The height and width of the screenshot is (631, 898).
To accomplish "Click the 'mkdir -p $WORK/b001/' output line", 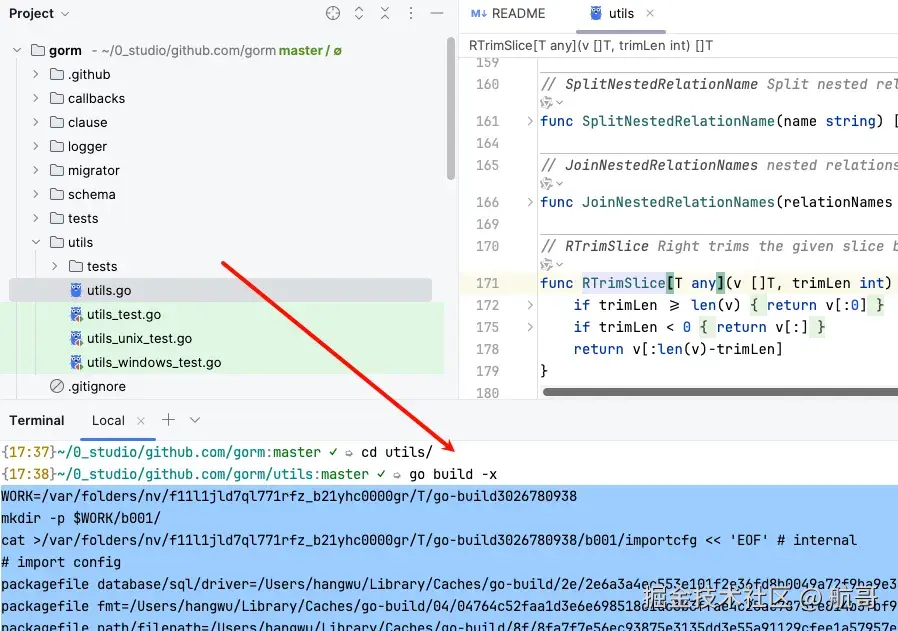I will tap(81, 518).
